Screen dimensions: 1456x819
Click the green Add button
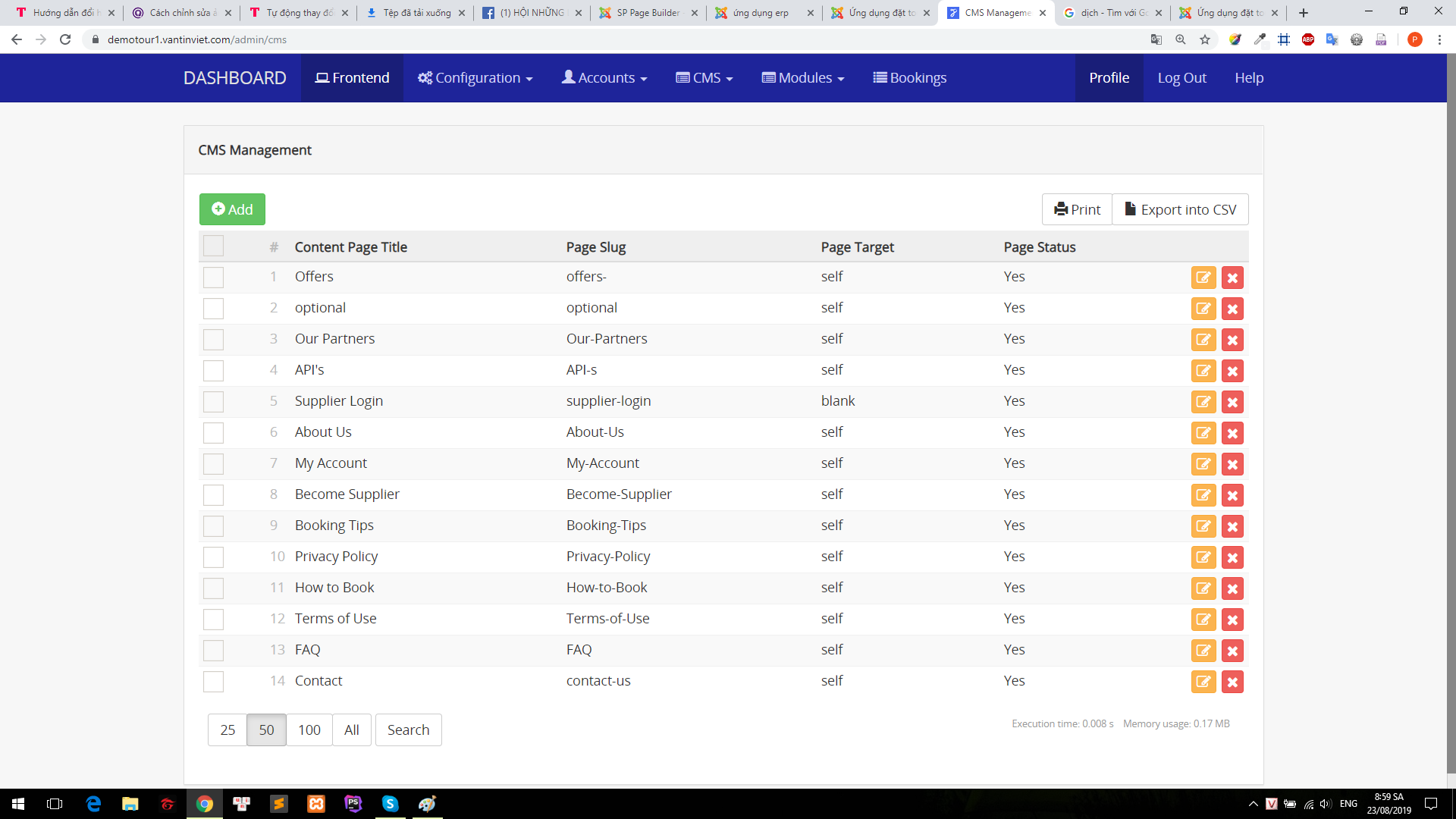[x=232, y=209]
